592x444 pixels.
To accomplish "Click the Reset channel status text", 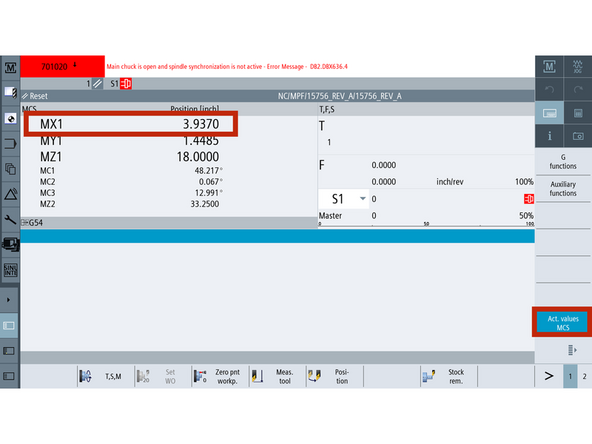I will tap(39, 96).
